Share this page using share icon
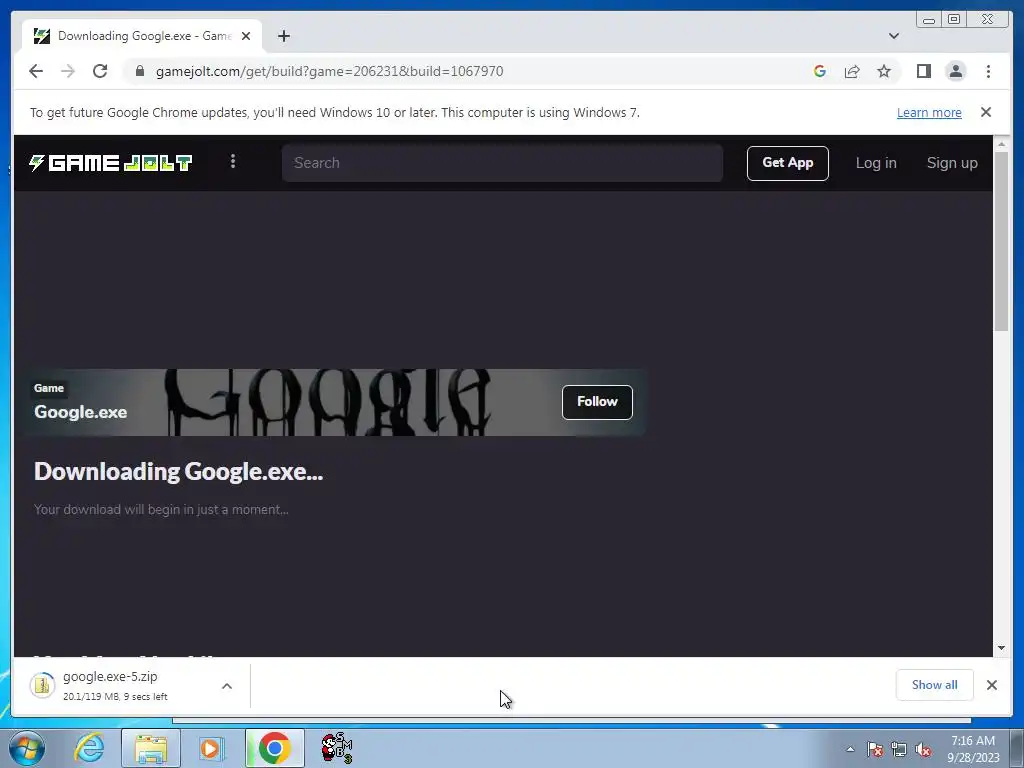This screenshot has height=768, width=1024. click(852, 71)
